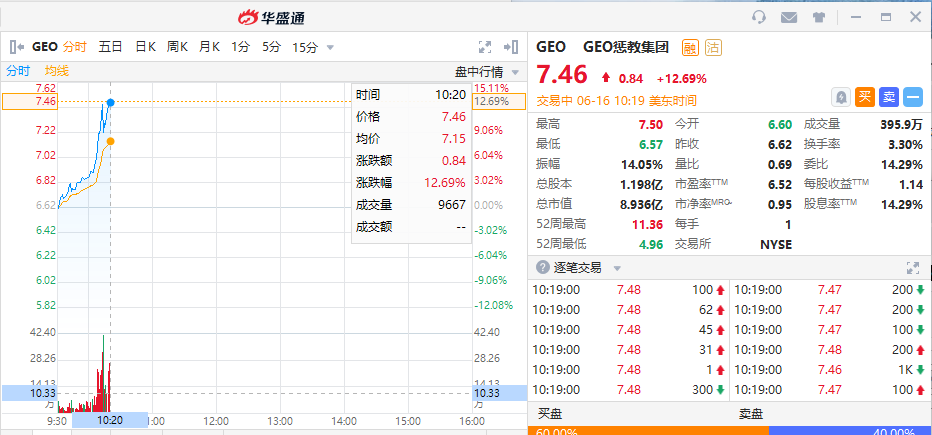Click the 52周最高 value 11.36
Screen dimensions: 932x435
coord(647,224)
